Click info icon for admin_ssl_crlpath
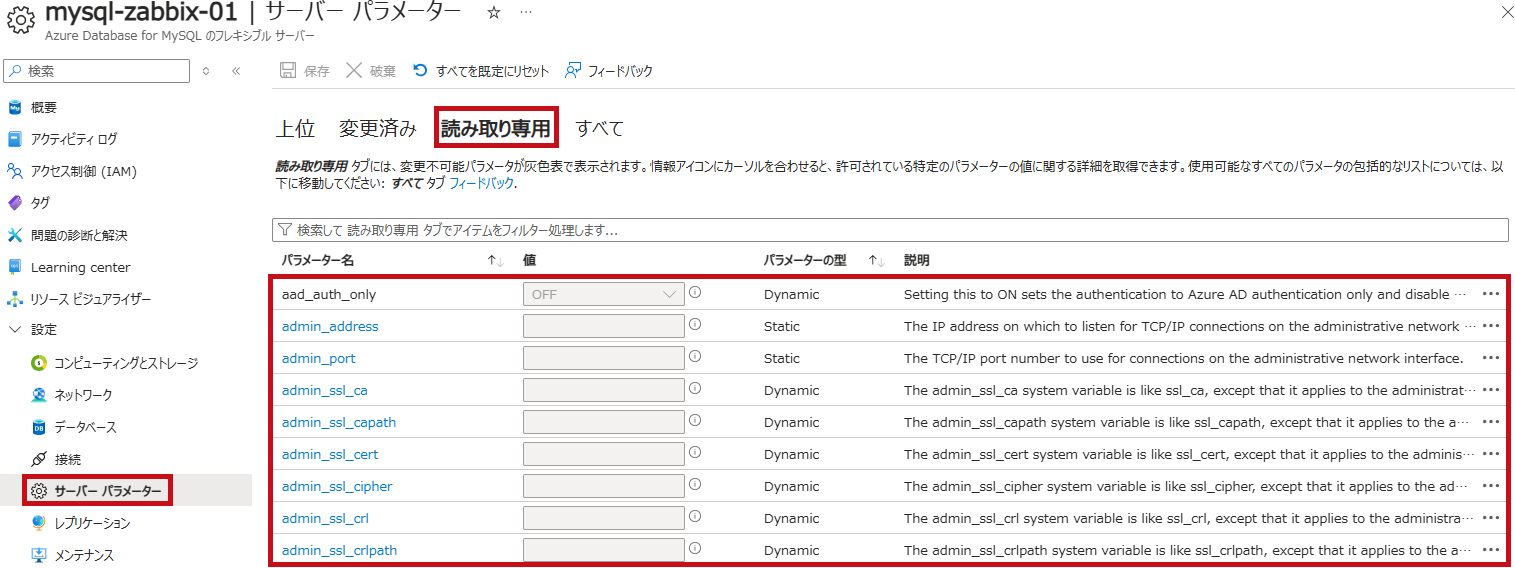Viewport: 1515px width, 568px height. pyautogui.click(x=695, y=549)
